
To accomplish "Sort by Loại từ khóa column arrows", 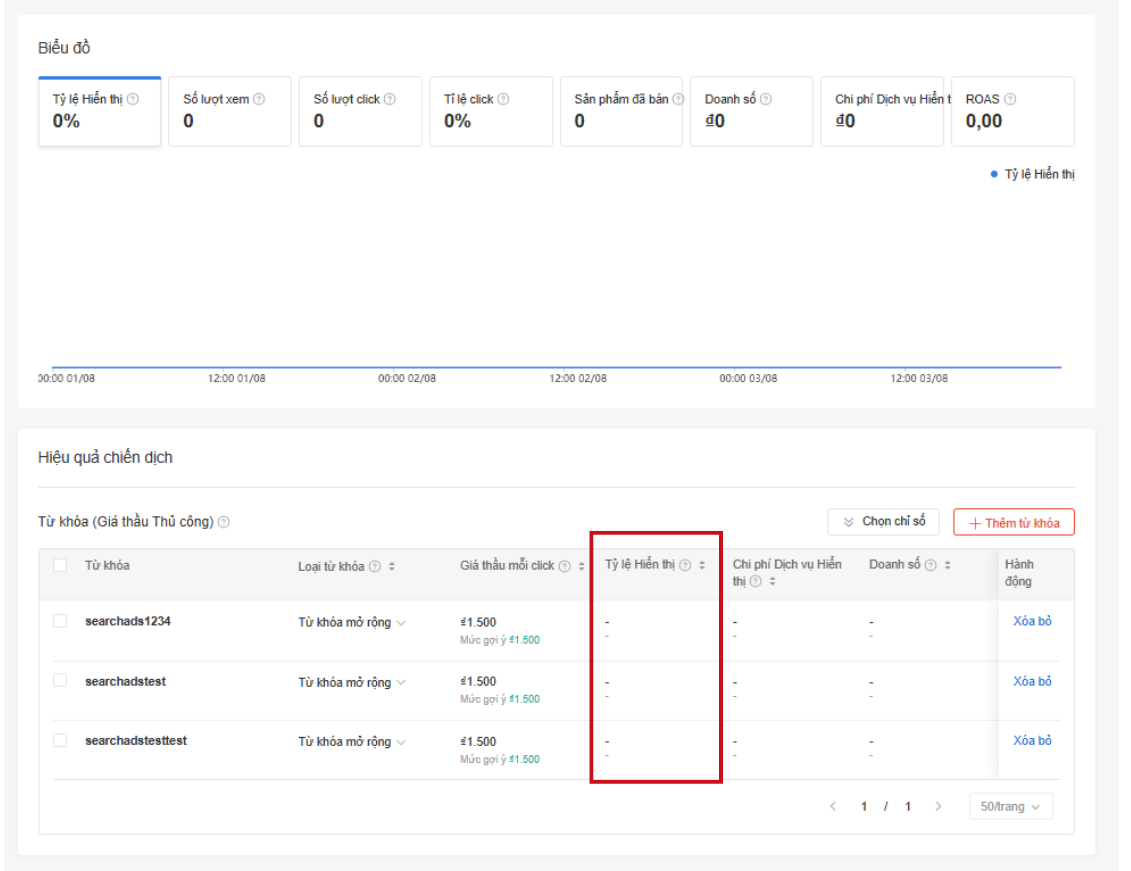I will point(392,567).
